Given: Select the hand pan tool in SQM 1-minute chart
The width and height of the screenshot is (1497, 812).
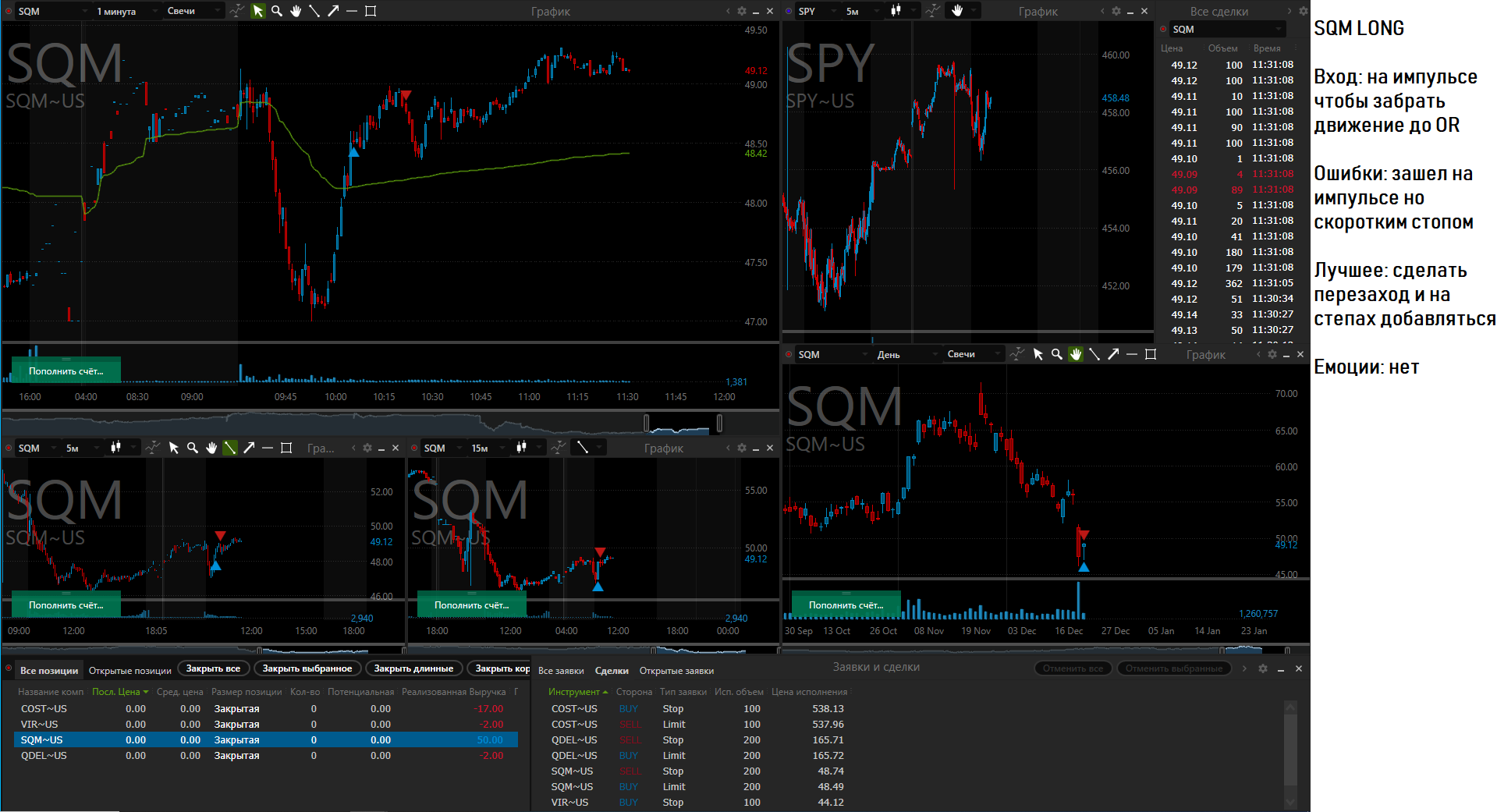Looking at the screenshot, I should [x=296, y=11].
